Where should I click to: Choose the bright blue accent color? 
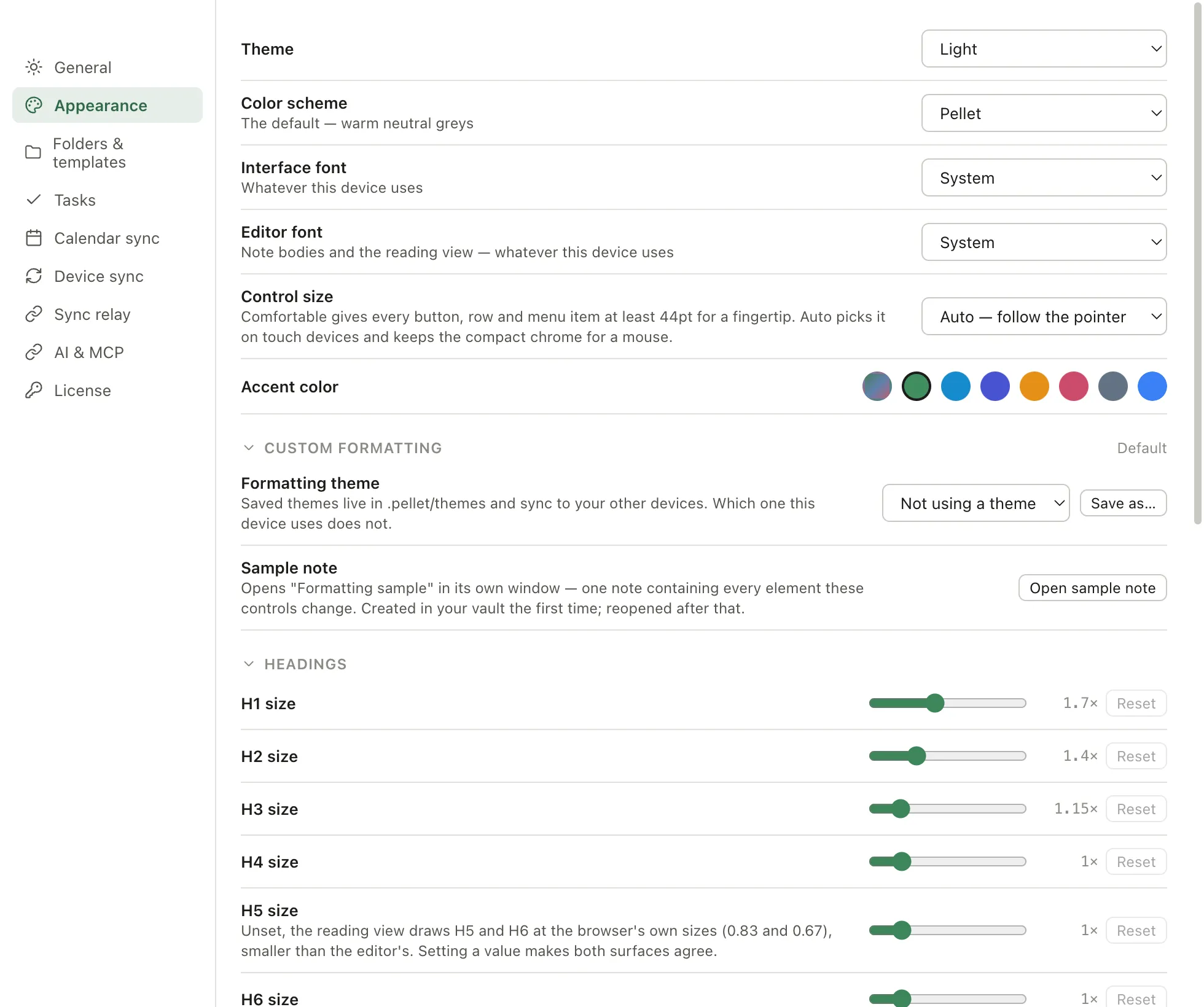click(x=1152, y=387)
